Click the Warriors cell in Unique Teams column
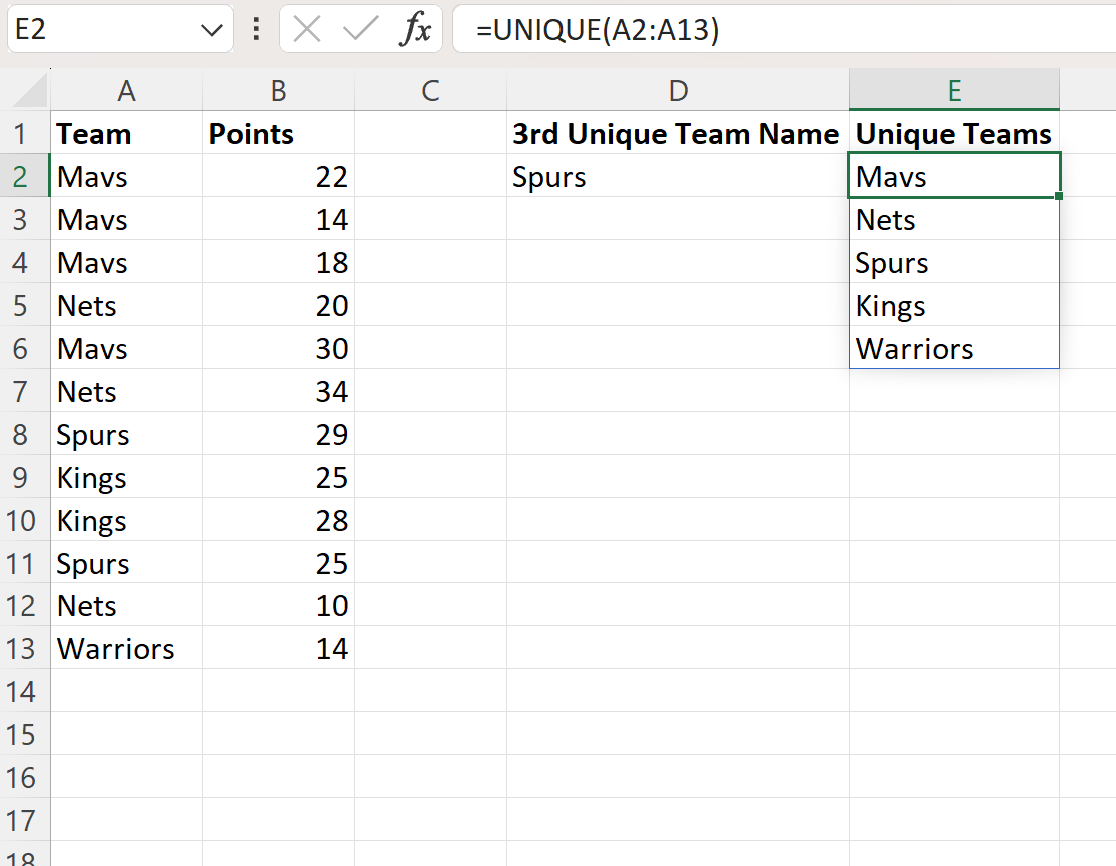Image resolution: width=1116 pixels, height=866 pixels. [x=953, y=349]
